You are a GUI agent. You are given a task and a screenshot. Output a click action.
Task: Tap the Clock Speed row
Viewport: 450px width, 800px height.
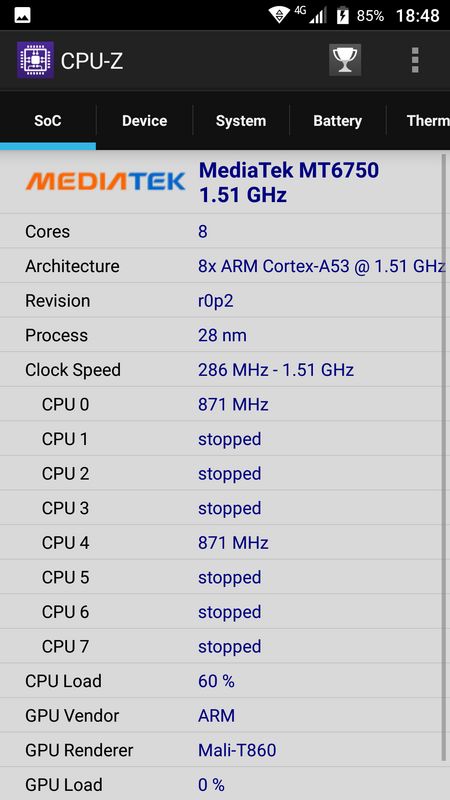pyautogui.click(x=222, y=370)
